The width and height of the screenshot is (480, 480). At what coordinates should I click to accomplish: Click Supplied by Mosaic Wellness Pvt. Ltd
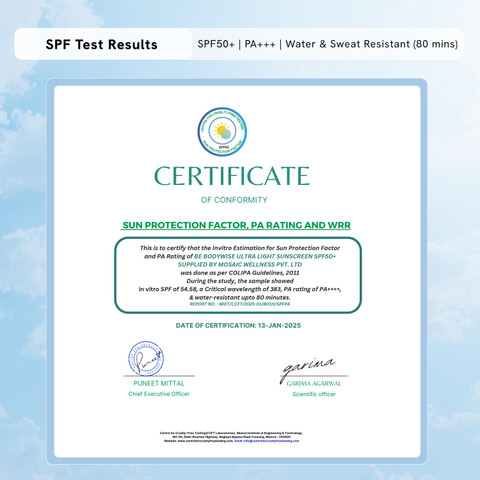click(240, 264)
